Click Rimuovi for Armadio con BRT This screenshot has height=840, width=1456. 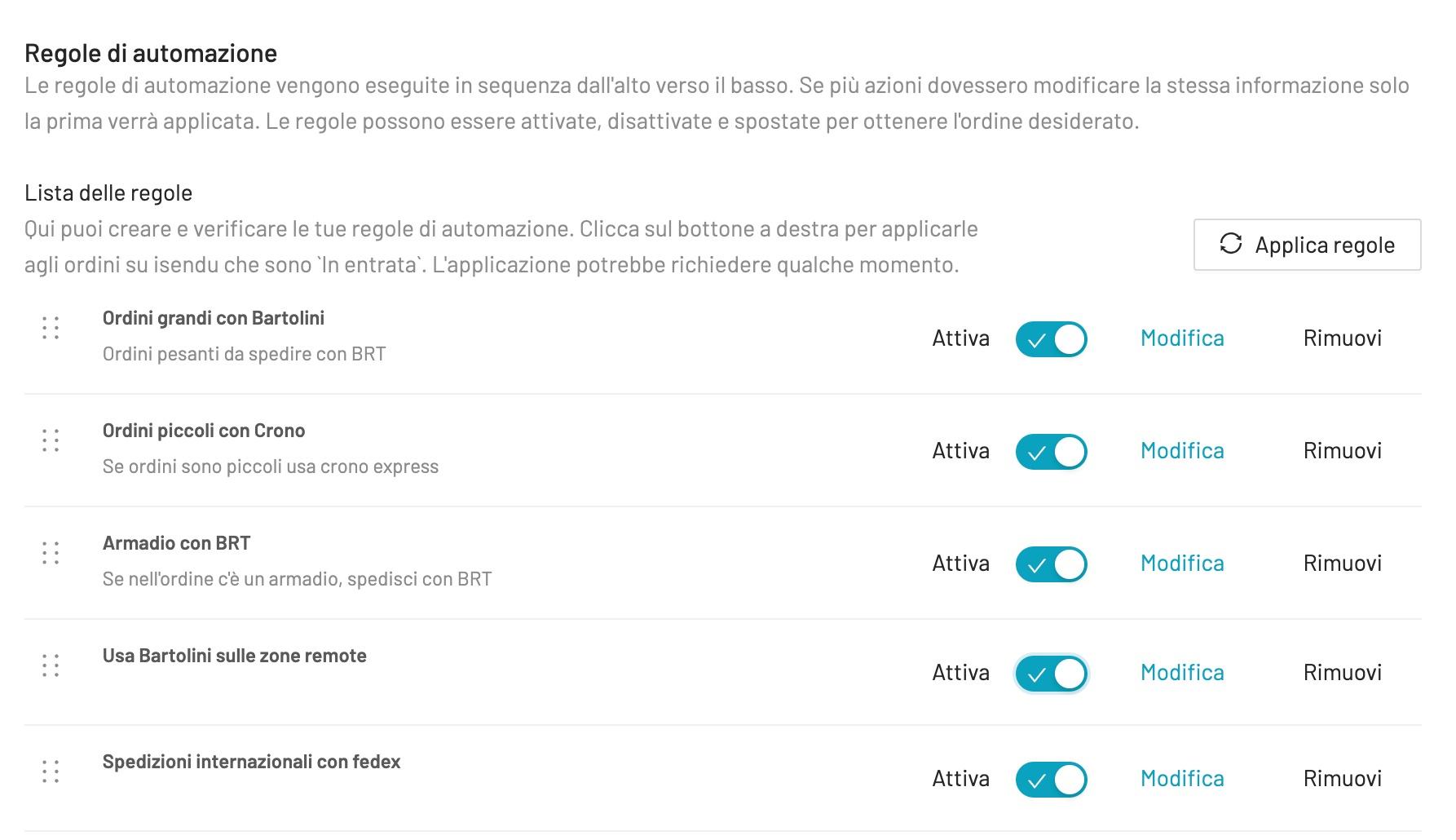pos(1342,564)
